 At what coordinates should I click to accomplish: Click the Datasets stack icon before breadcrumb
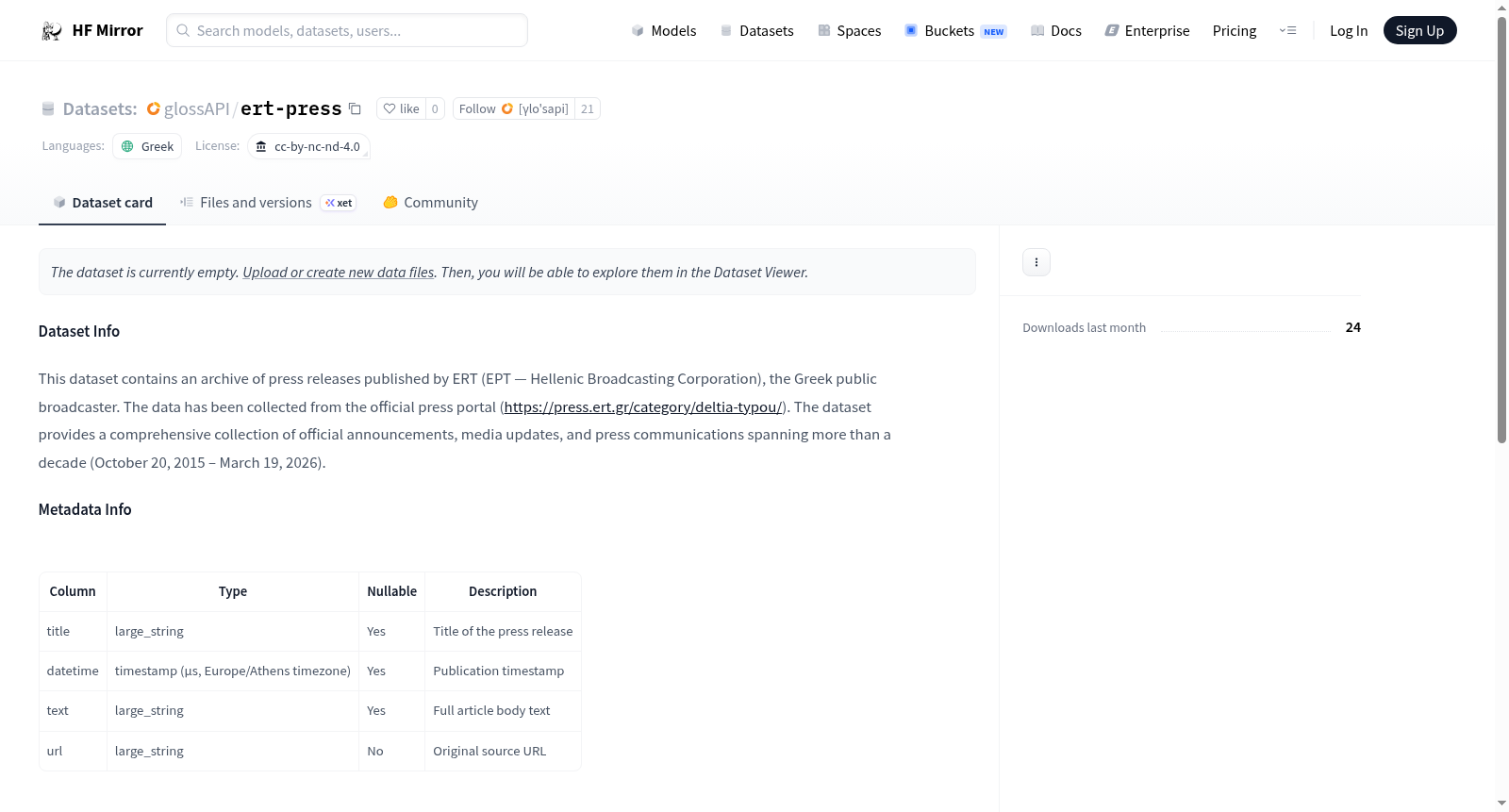click(x=48, y=108)
